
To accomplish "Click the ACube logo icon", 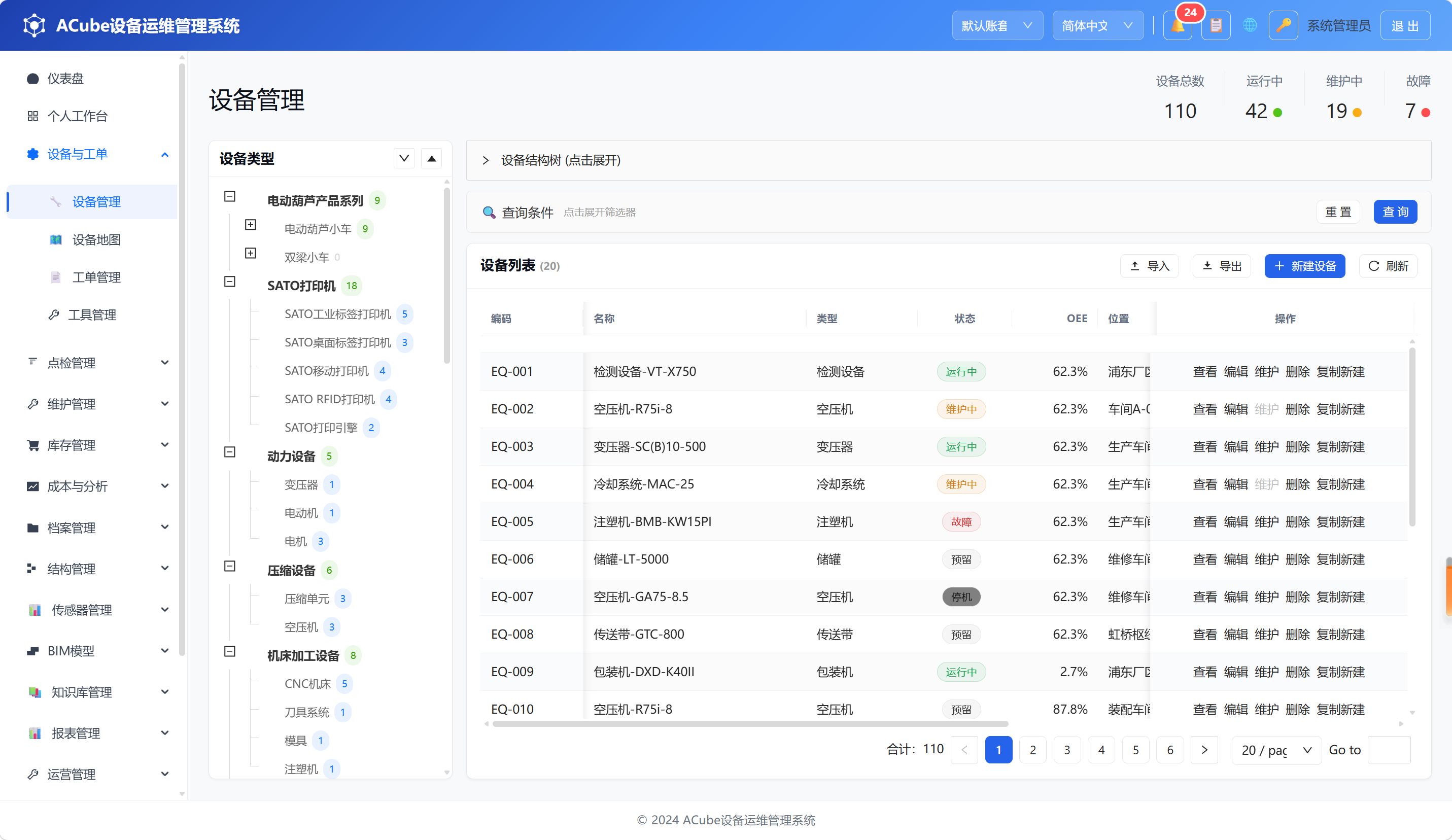I will click(34, 26).
